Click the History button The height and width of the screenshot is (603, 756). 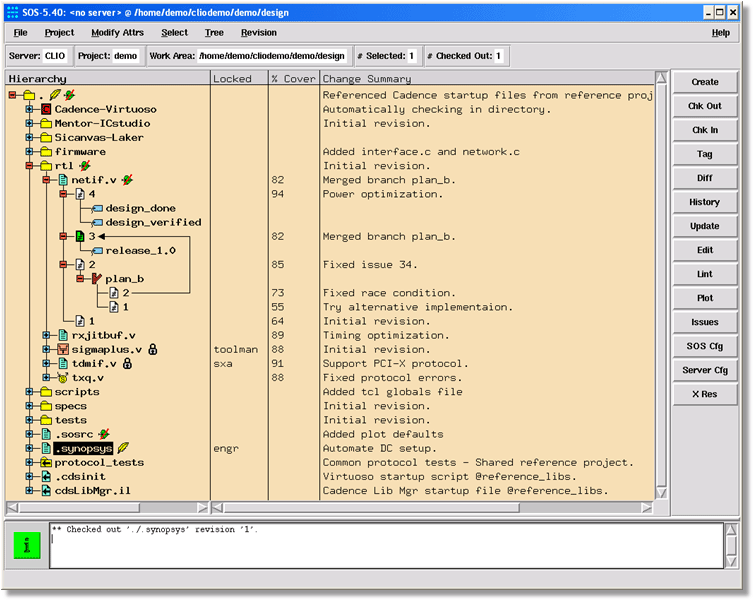coord(705,202)
